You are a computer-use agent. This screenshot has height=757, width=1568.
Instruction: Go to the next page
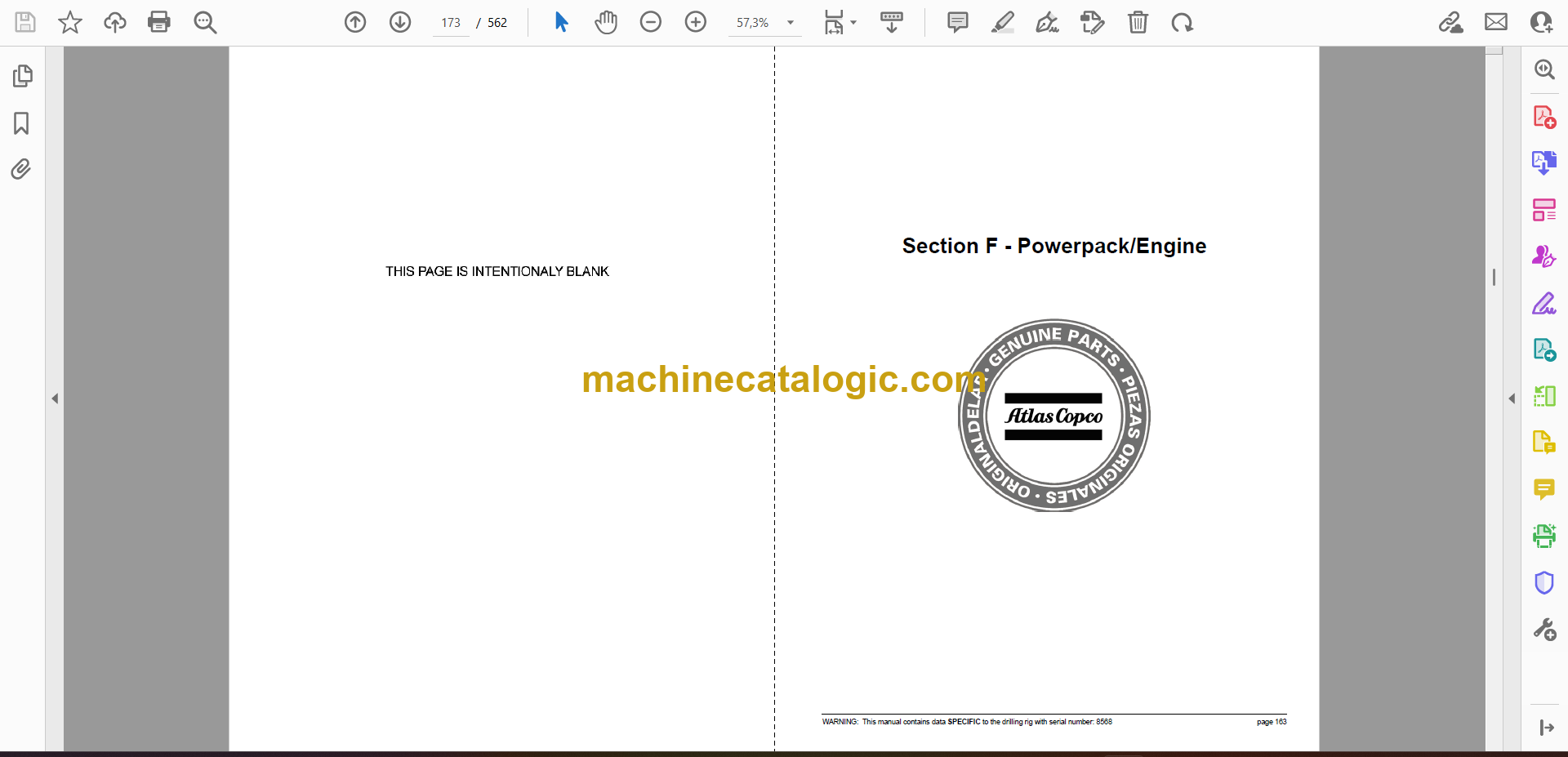pos(400,22)
